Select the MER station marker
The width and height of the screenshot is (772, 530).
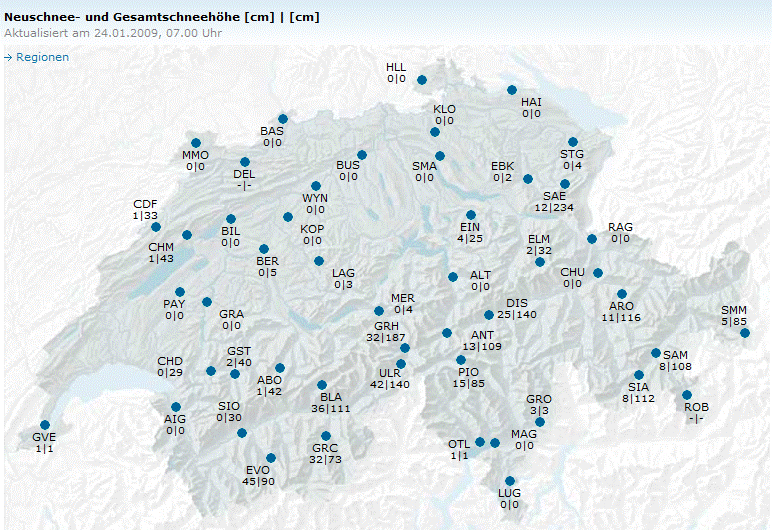click(x=379, y=311)
